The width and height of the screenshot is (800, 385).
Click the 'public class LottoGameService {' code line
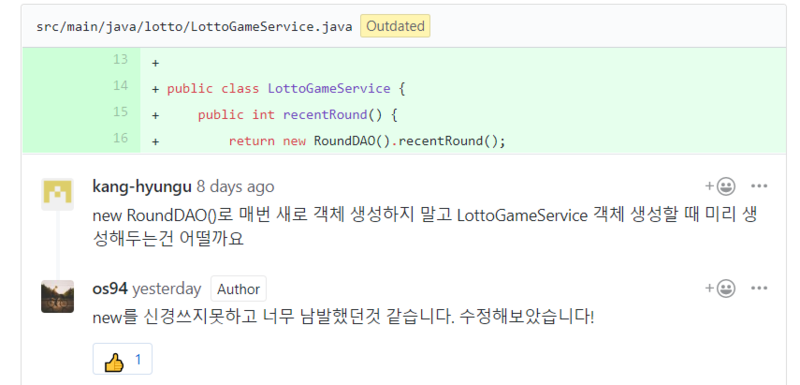286,89
